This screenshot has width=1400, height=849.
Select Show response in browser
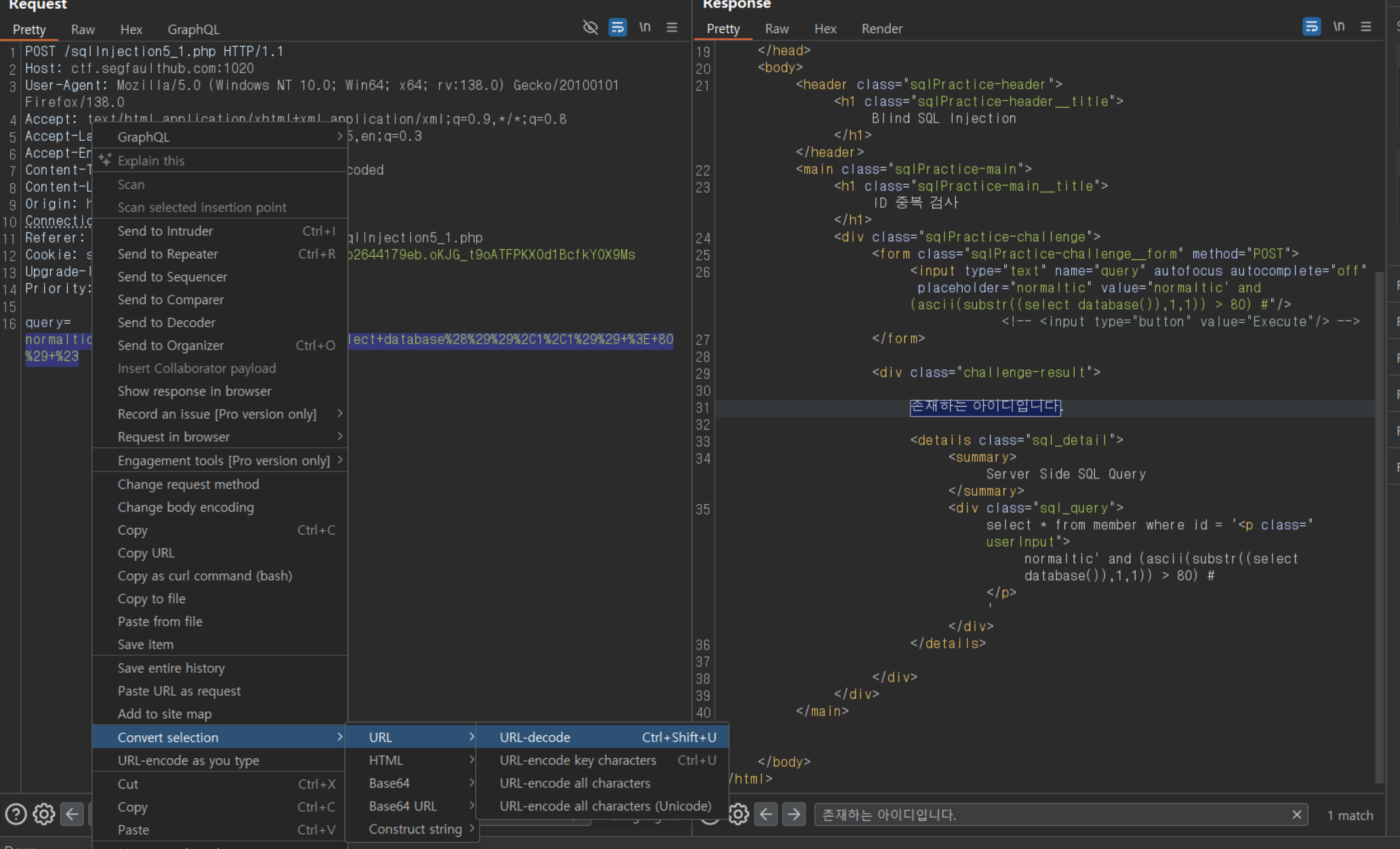point(220,391)
